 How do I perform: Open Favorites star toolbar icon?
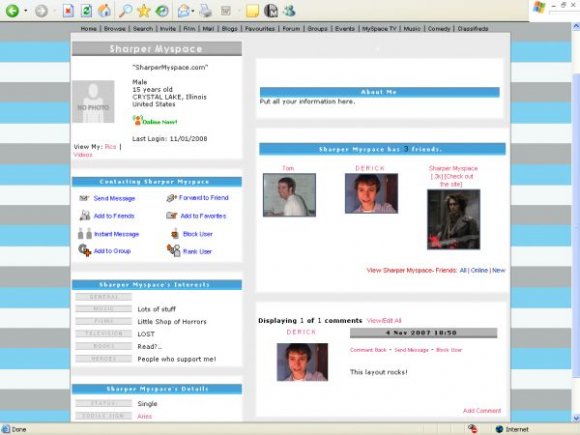point(144,11)
